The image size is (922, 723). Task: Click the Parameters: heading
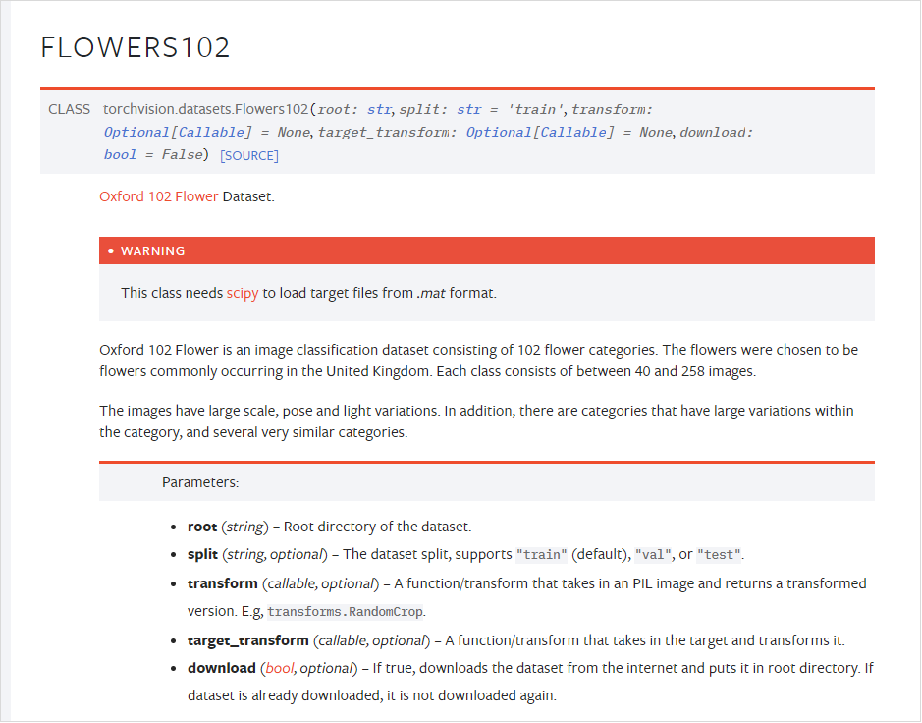tap(201, 483)
